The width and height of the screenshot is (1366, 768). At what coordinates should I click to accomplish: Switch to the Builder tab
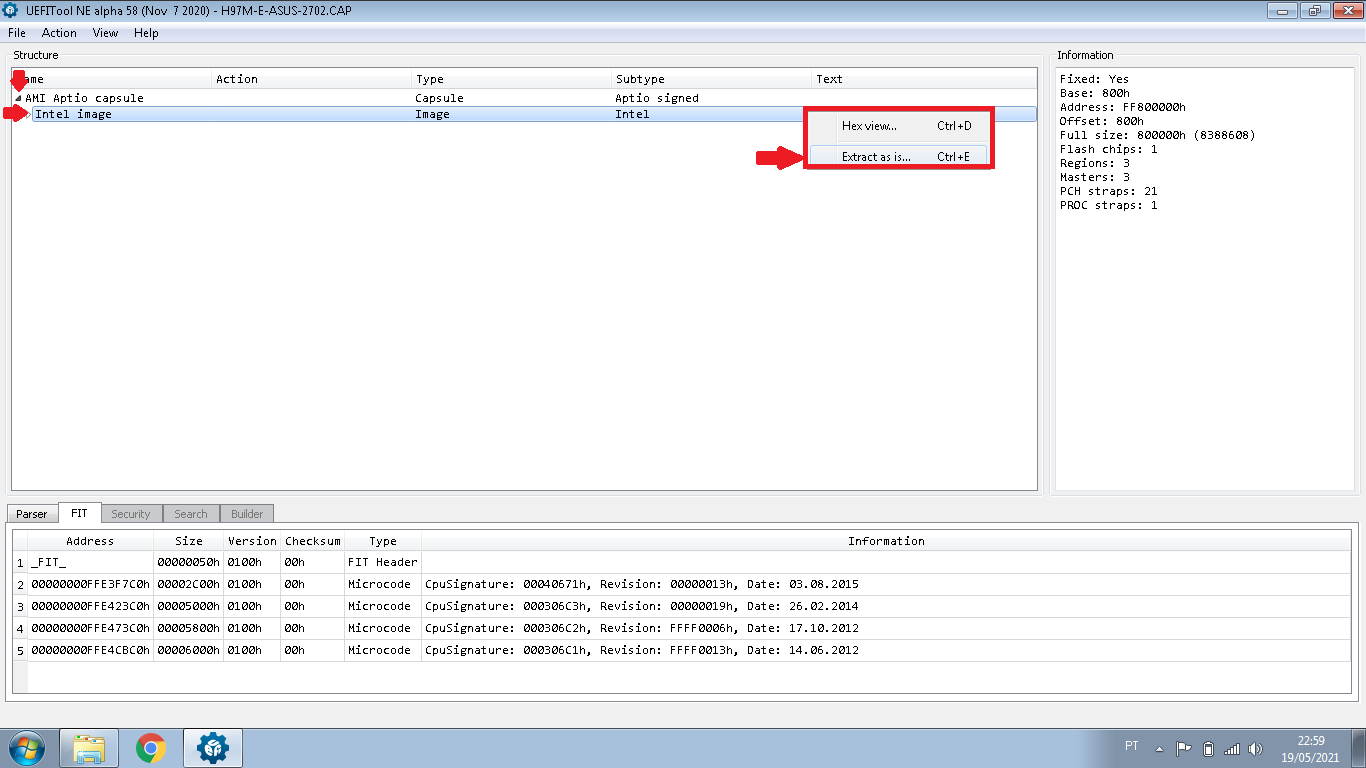(x=247, y=514)
